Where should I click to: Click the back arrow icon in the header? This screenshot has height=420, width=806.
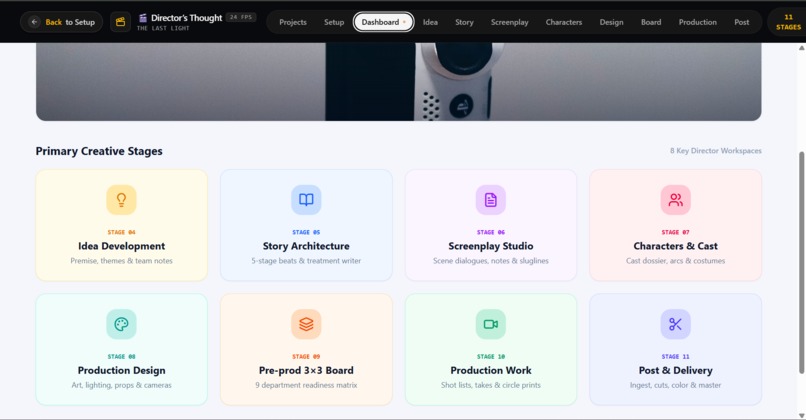pyautogui.click(x=34, y=22)
